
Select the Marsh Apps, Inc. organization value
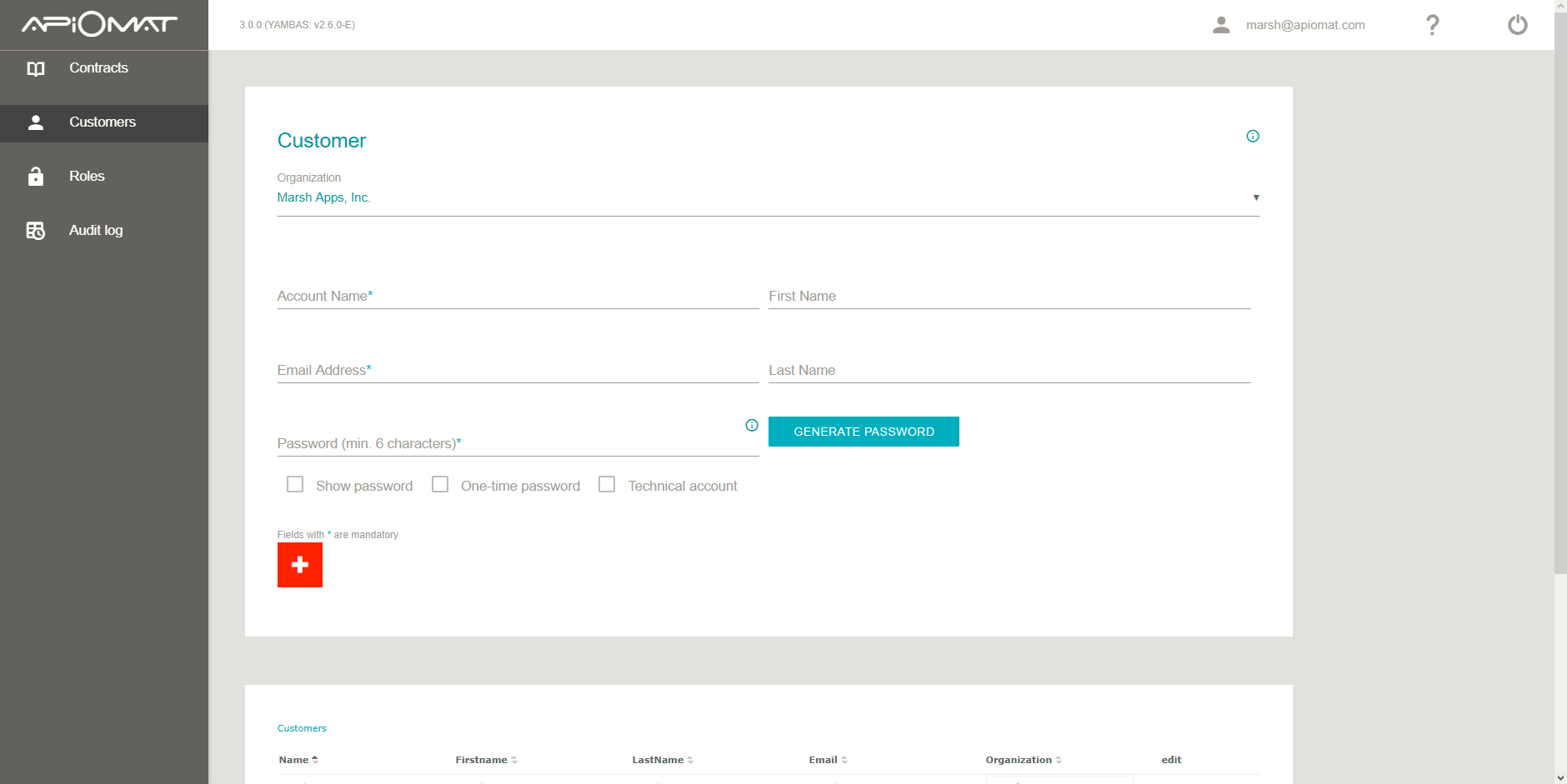pos(324,197)
